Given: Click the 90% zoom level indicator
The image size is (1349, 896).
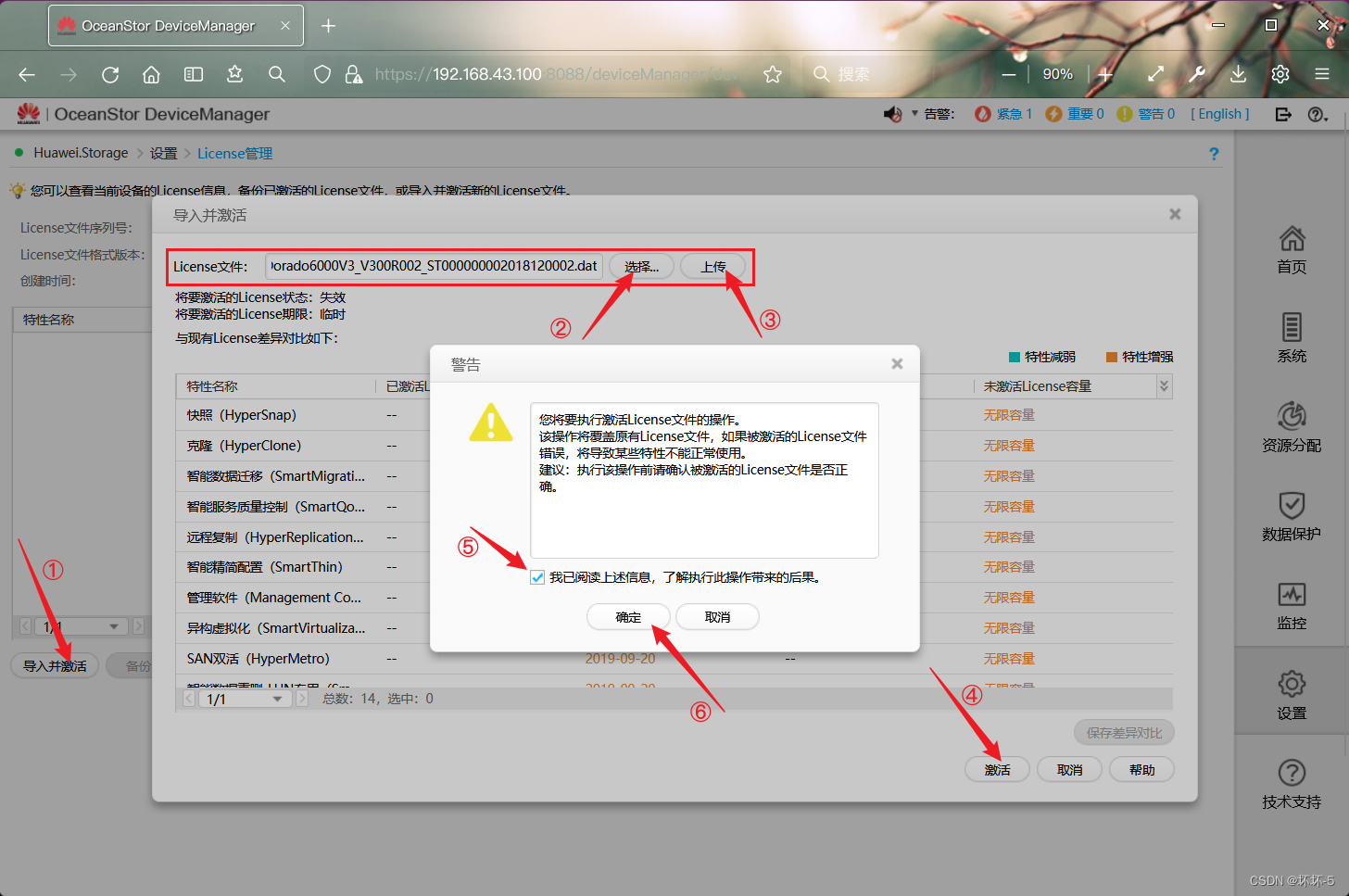Looking at the screenshot, I should click(1057, 74).
